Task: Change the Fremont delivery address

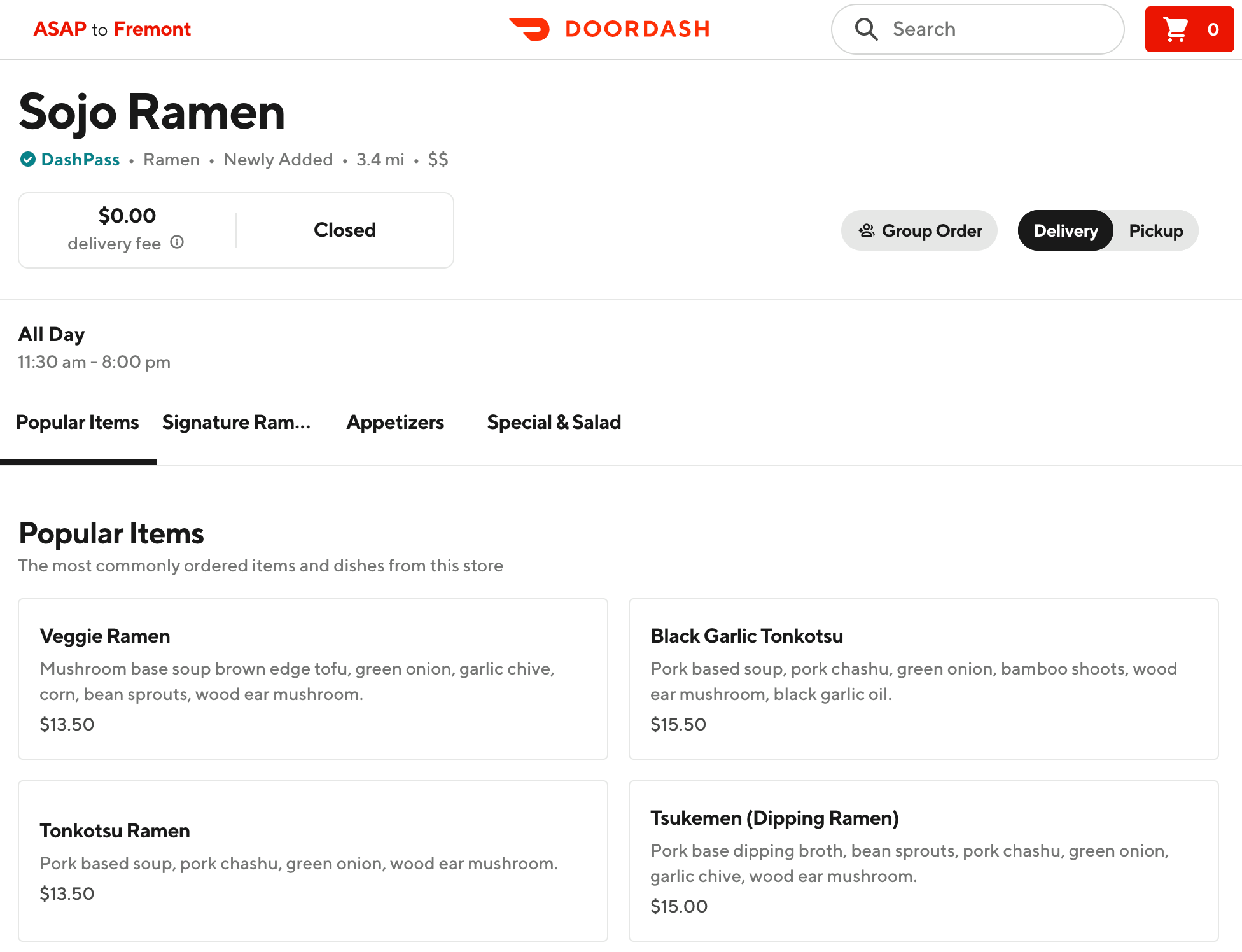Action: (x=152, y=29)
